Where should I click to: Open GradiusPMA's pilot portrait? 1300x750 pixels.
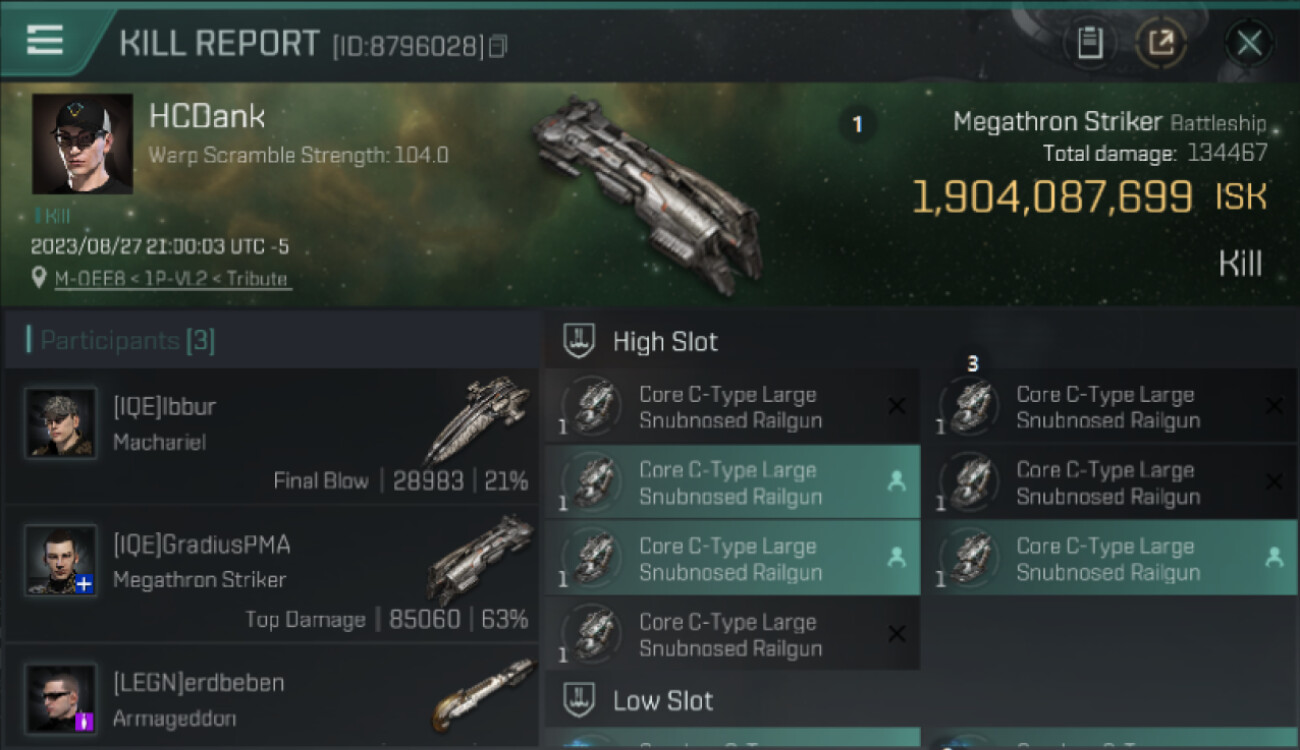[61, 560]
